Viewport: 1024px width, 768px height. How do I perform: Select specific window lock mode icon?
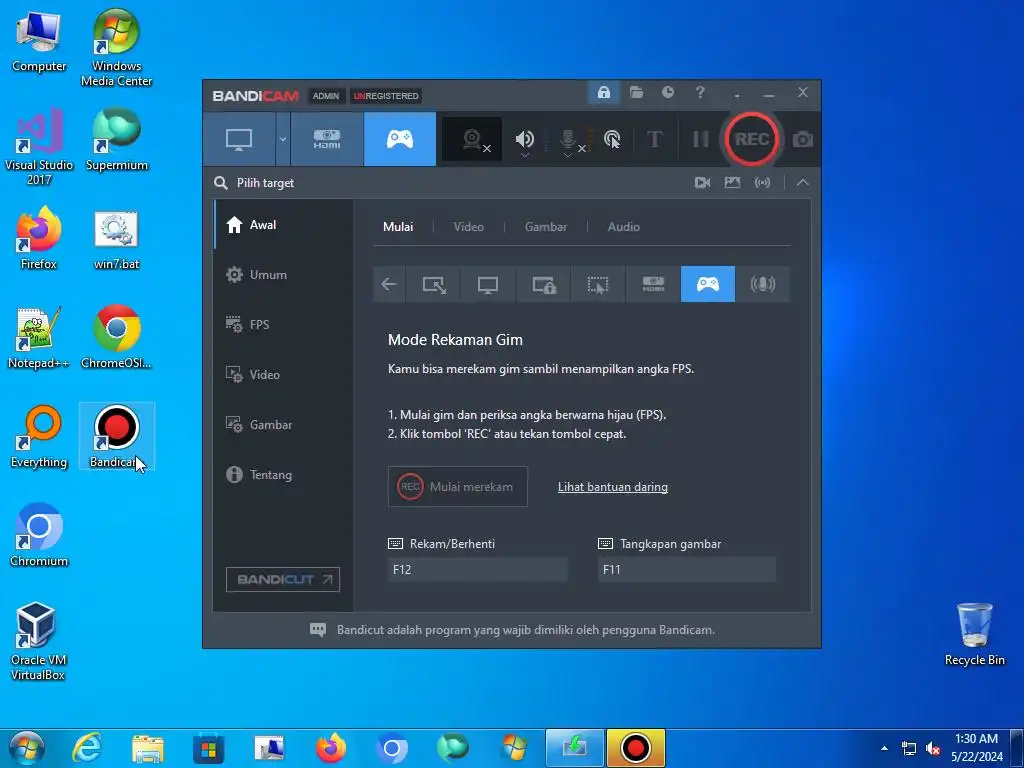pos(543,284)
